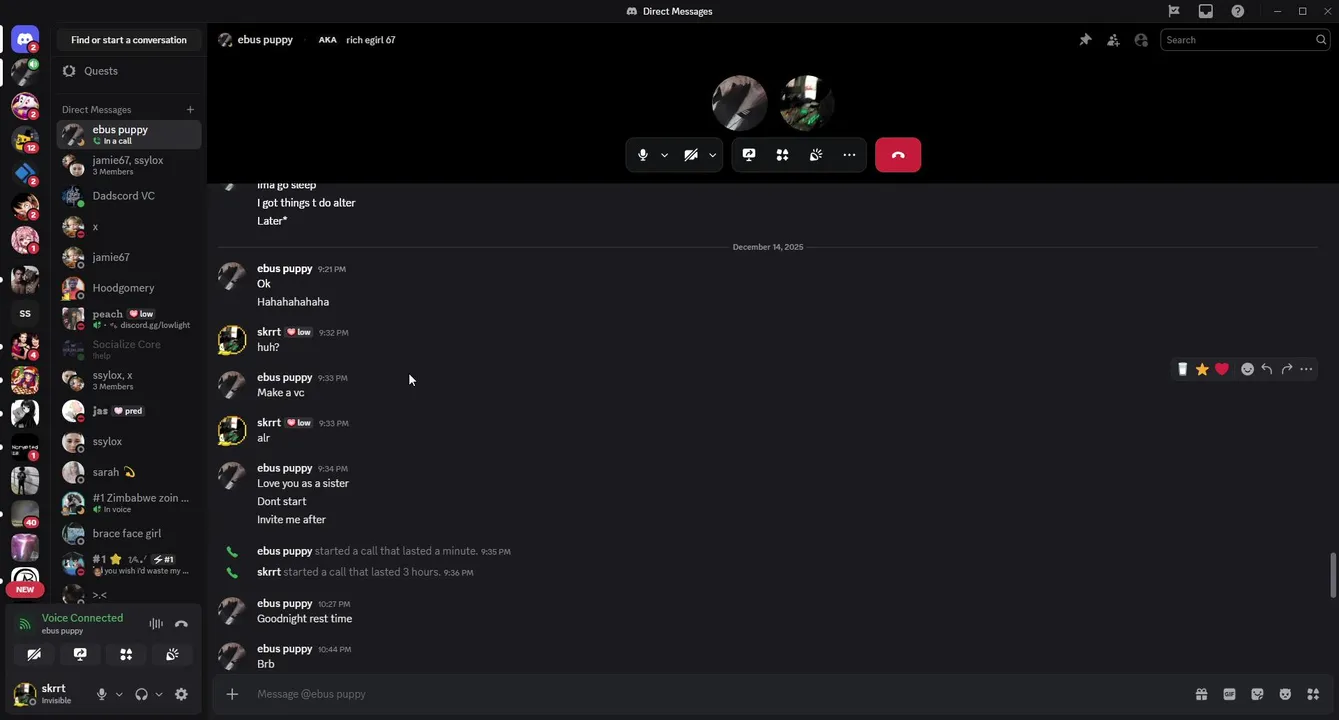The image size is (1339, 720).
Task: Open input device dropdown beside user mic
Action: (119, 694)
